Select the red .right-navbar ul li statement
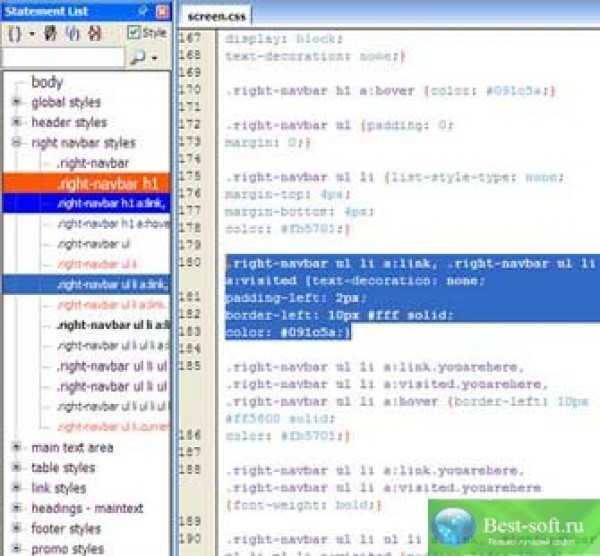The image size is (600, 556). pyautogui.click(x=96, y=264)
